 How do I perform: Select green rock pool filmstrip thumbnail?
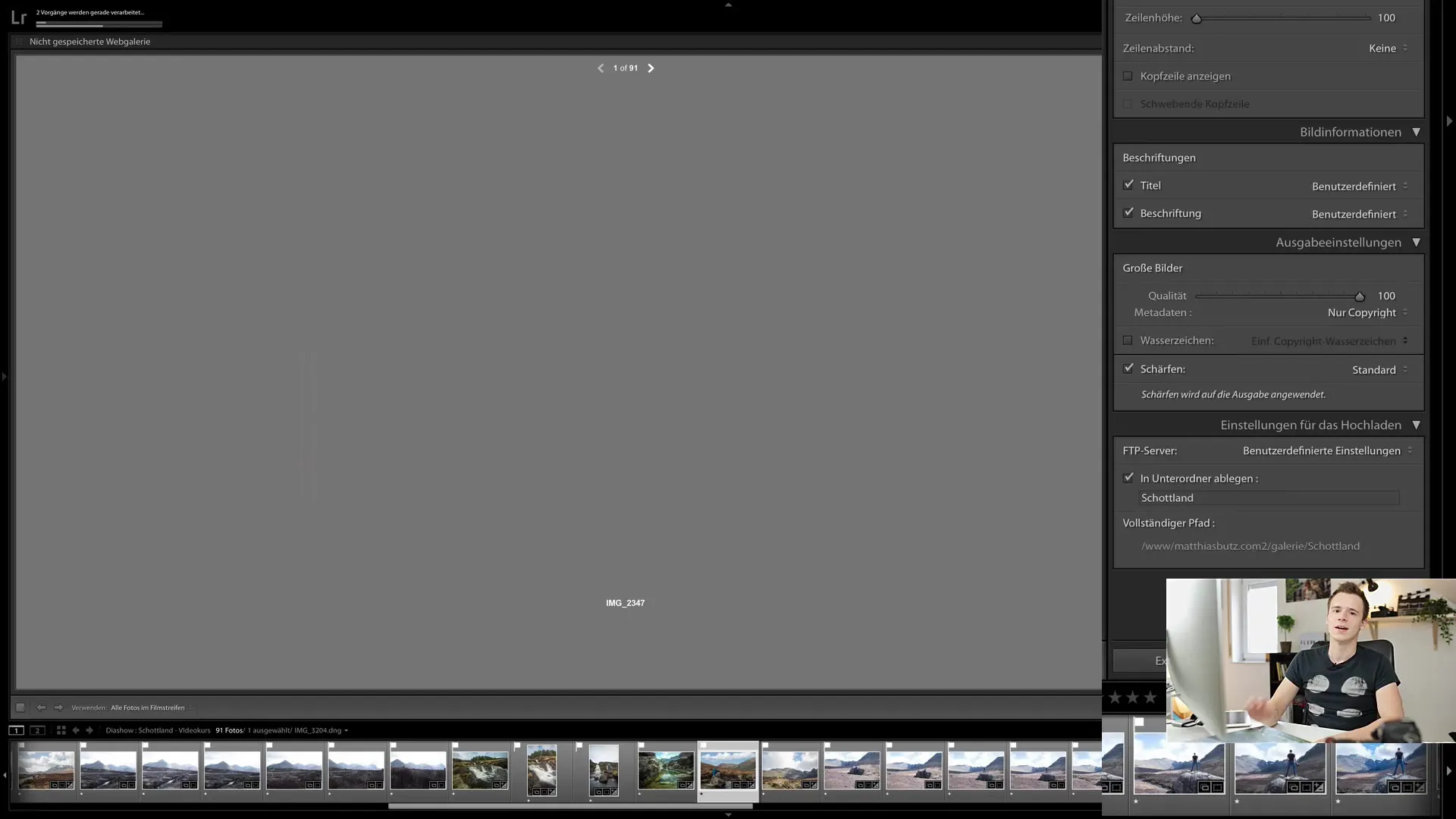click(666, 770)
